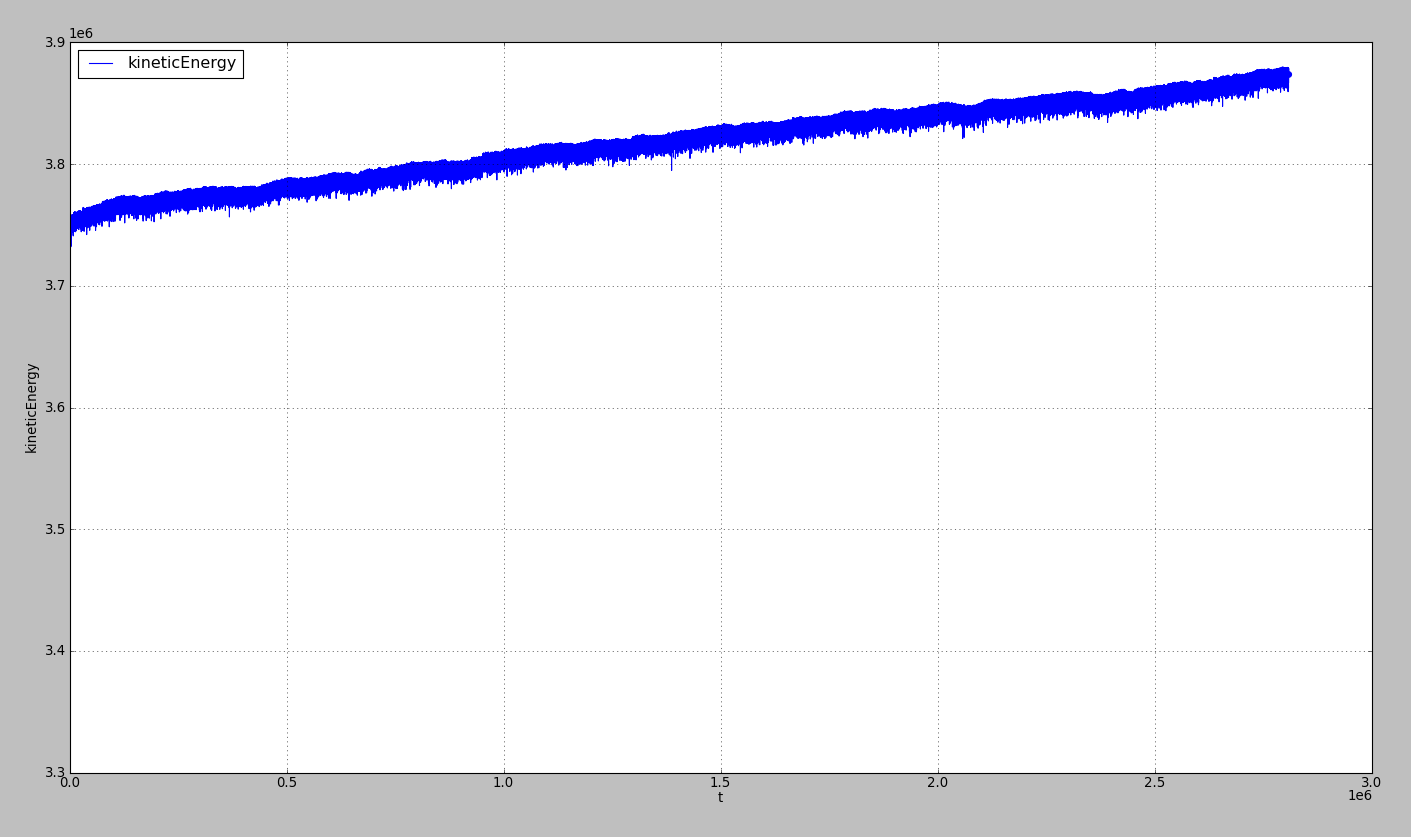Click the x-axis label 't'

pos(720,798)
